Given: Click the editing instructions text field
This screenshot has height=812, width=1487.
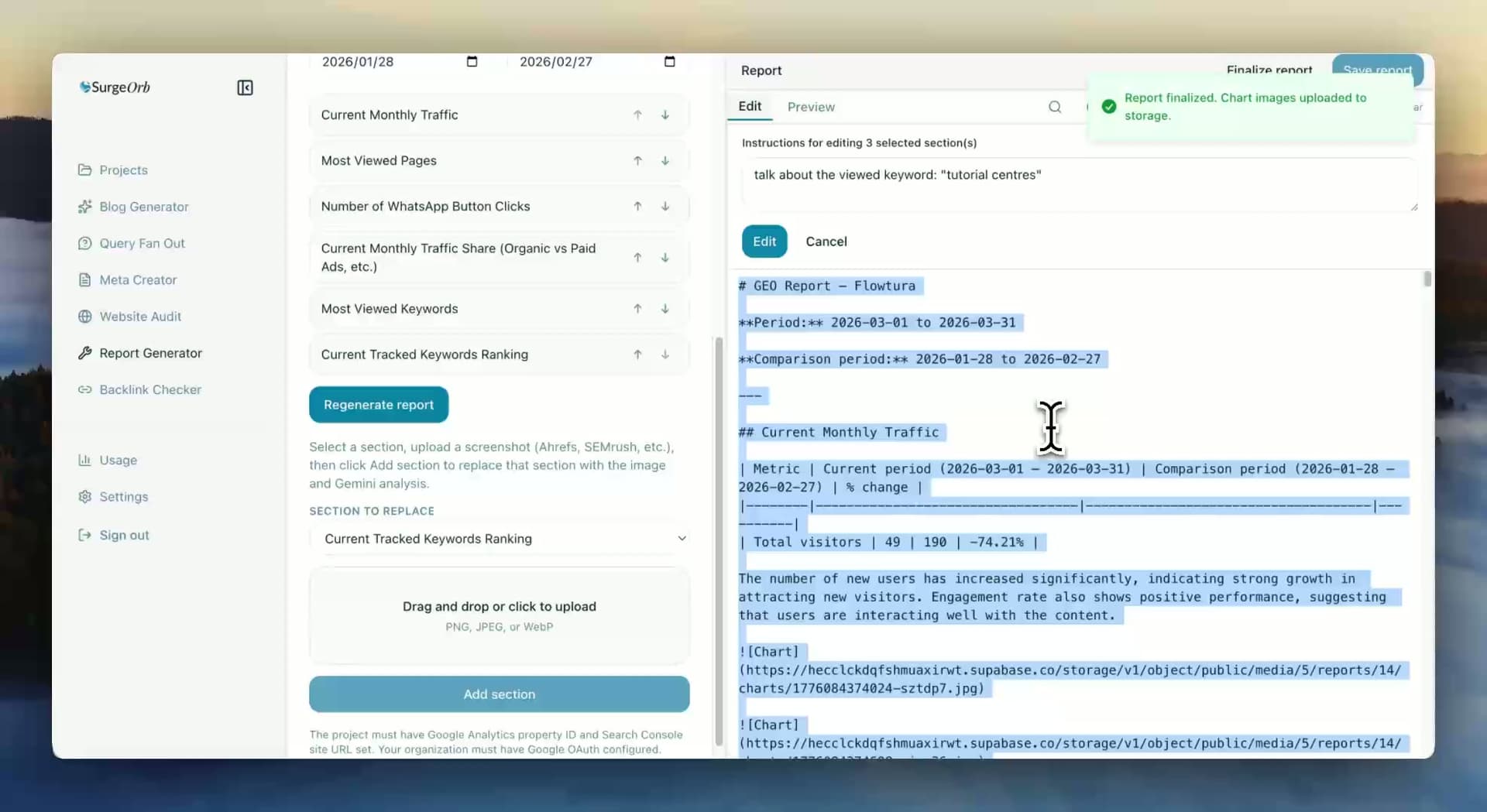Looking at the screenshot, I should click(x=1078, y=184).
